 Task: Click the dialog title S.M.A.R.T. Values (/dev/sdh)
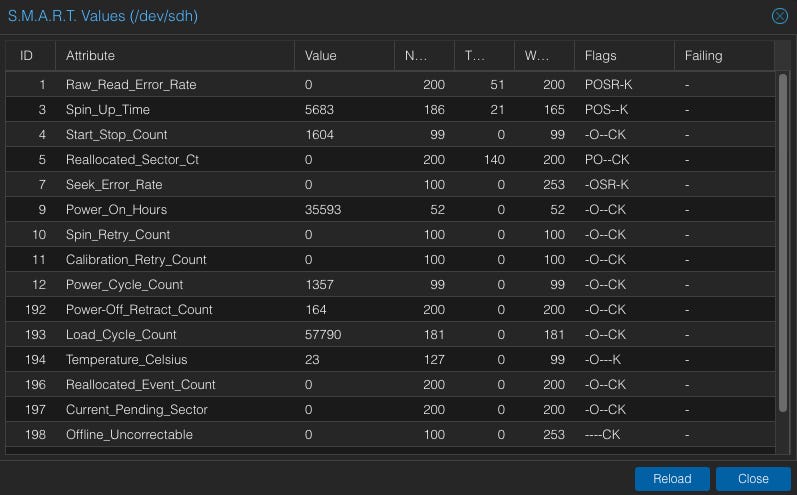point(103,16)
